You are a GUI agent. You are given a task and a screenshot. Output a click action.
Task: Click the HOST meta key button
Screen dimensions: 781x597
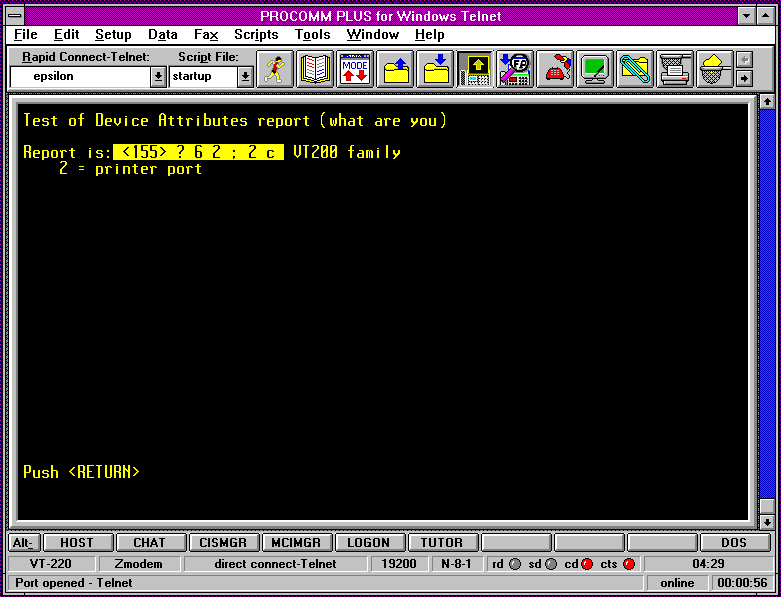click(77, 542)
